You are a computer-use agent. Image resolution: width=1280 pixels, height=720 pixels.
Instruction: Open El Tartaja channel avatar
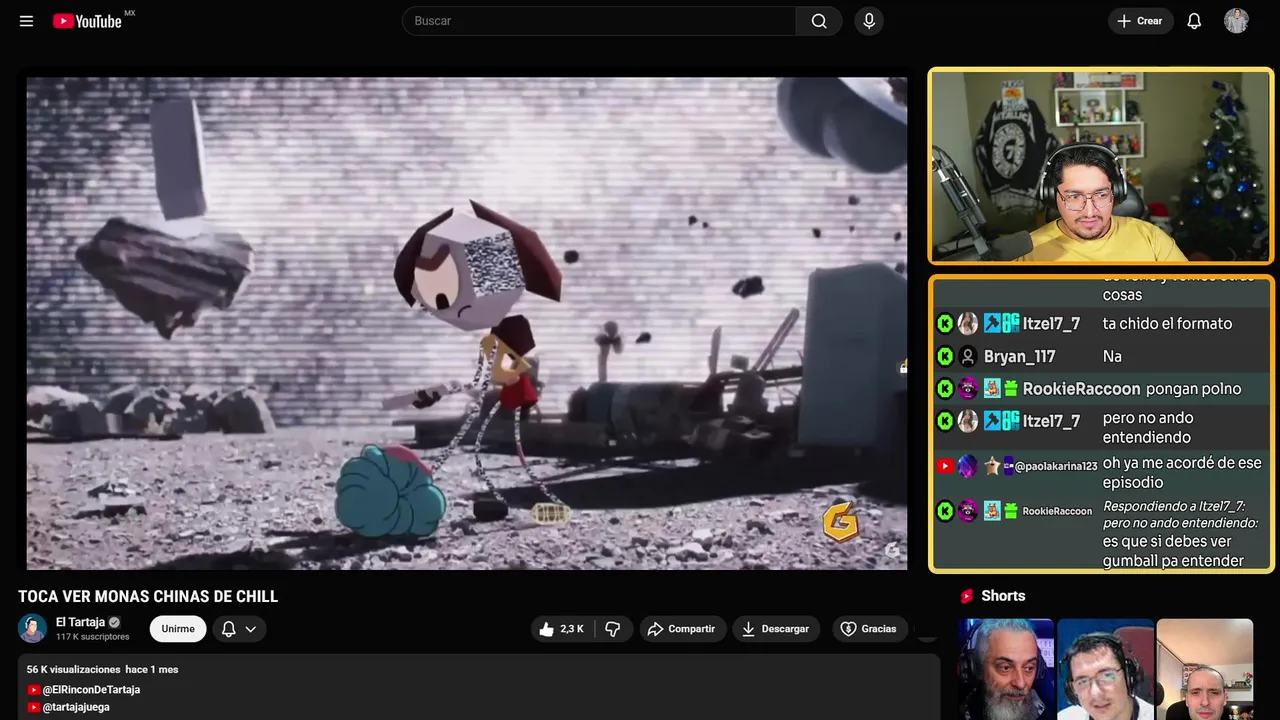point(32,628)
